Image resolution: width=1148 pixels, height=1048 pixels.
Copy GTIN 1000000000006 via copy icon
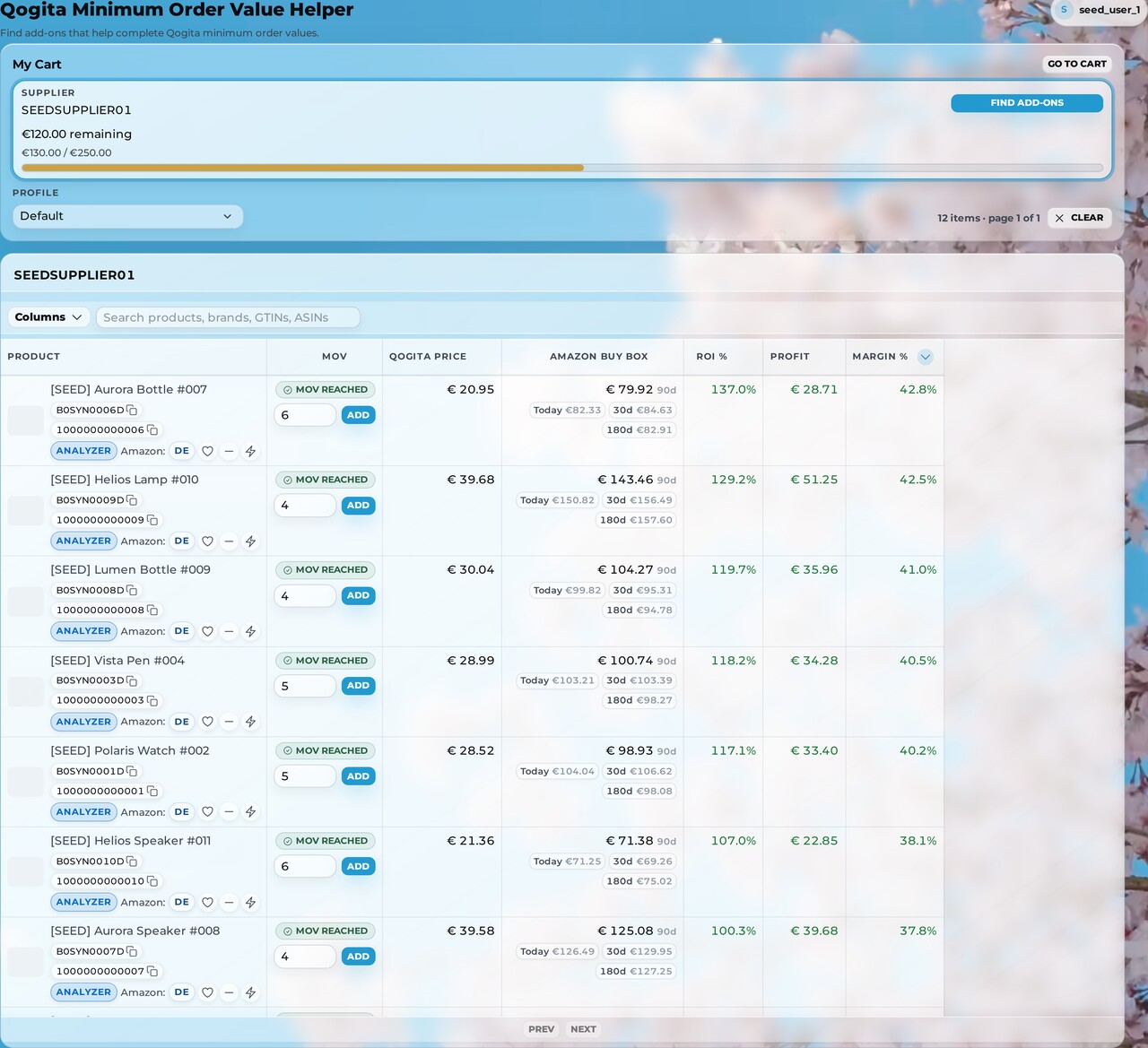tap(152, 430)
